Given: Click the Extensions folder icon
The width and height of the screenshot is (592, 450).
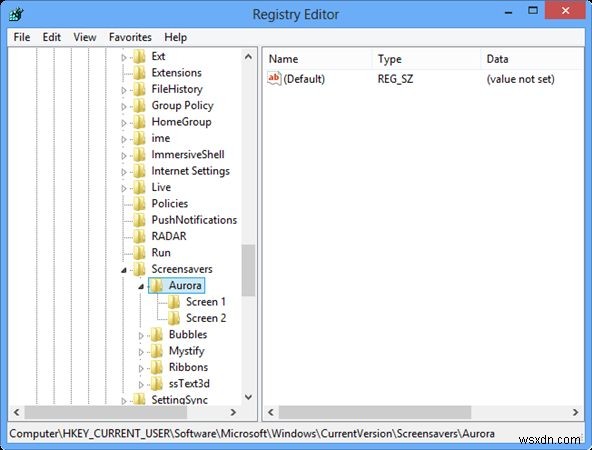Looking at the screenshot, I should coord(139,73).
